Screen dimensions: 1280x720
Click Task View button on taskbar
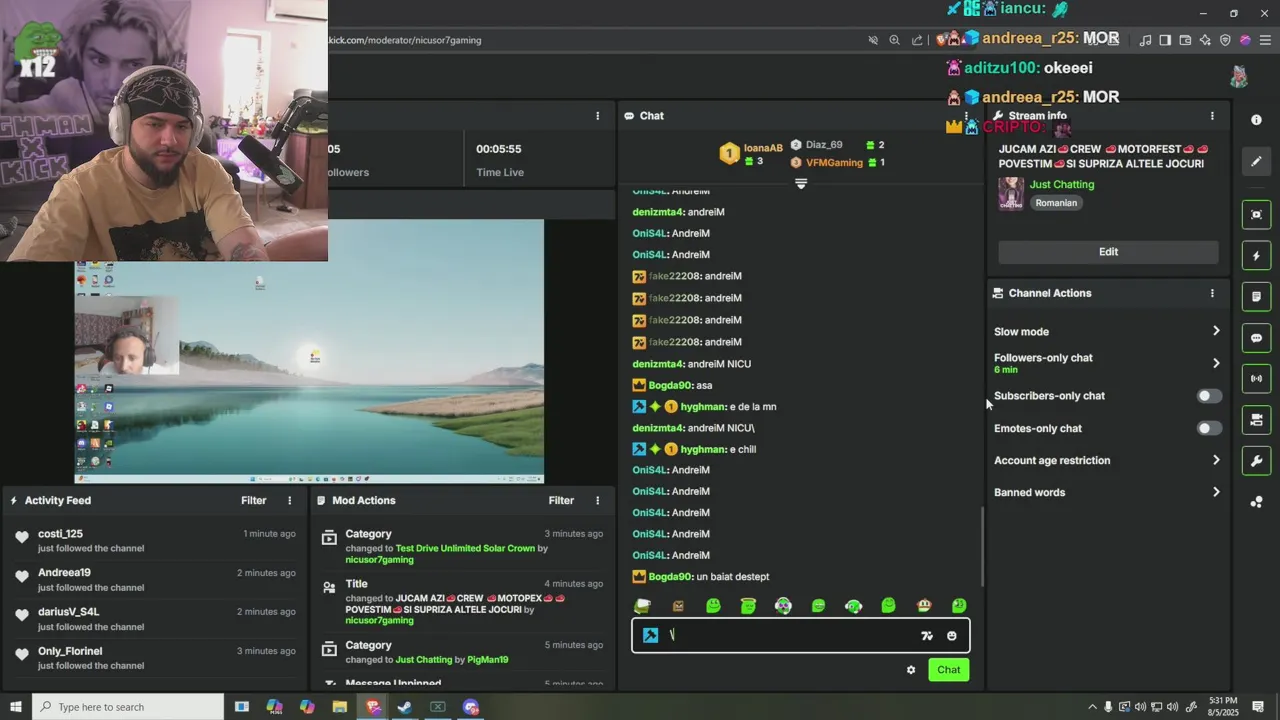pyautogui.click(x=241, y=707)
